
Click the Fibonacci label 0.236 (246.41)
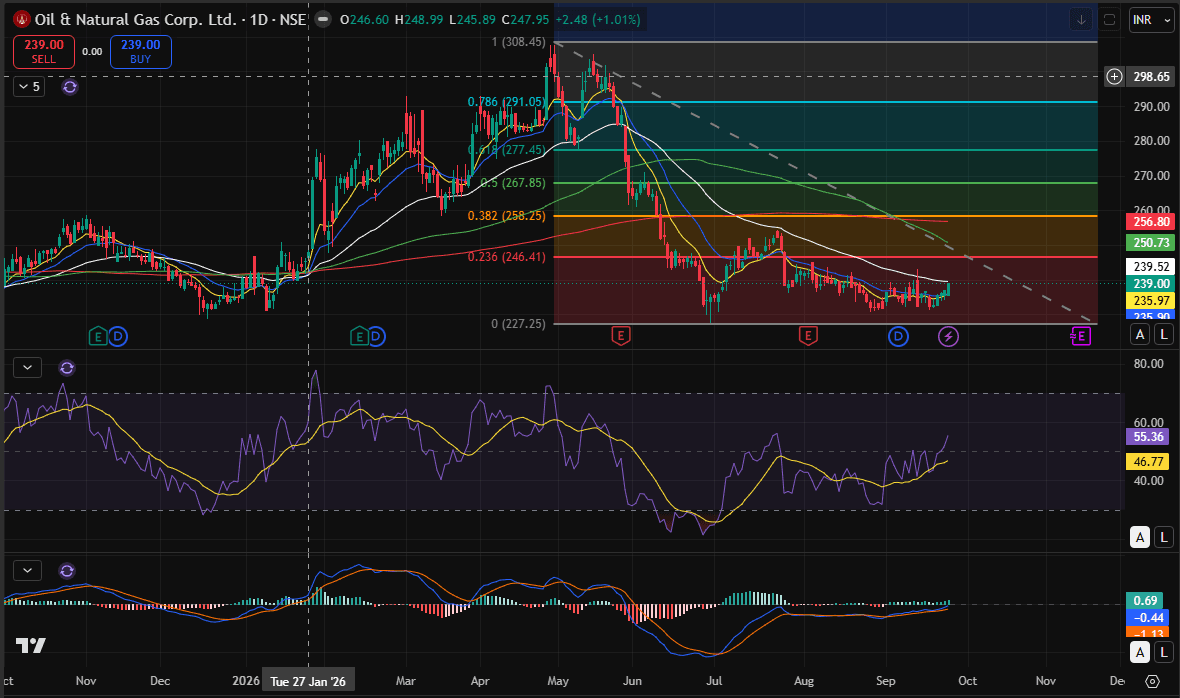click(506, 257)
